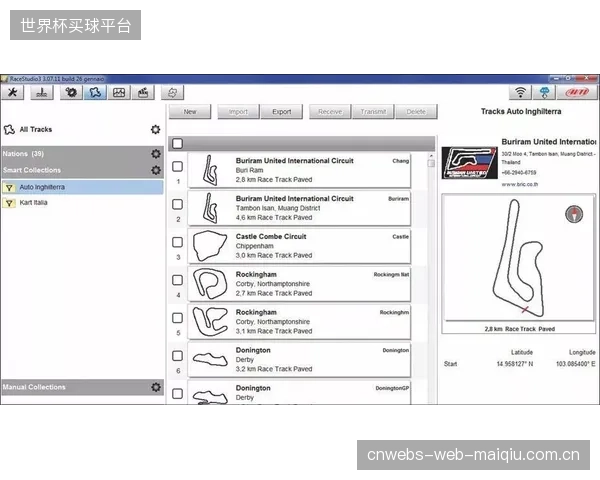Click the Buriram circuit logo image

pos(470,163)
